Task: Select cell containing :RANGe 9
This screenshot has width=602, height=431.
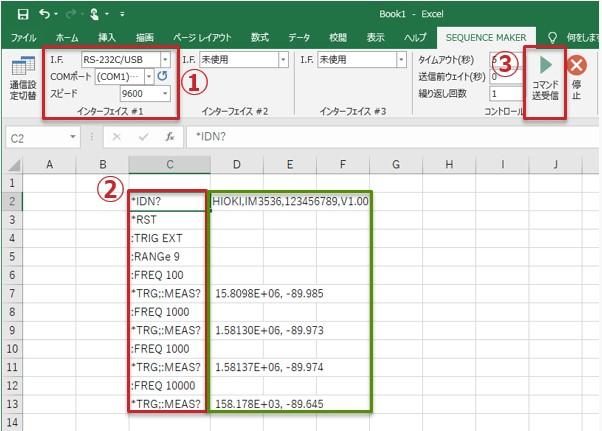Action: pos(168,257)
